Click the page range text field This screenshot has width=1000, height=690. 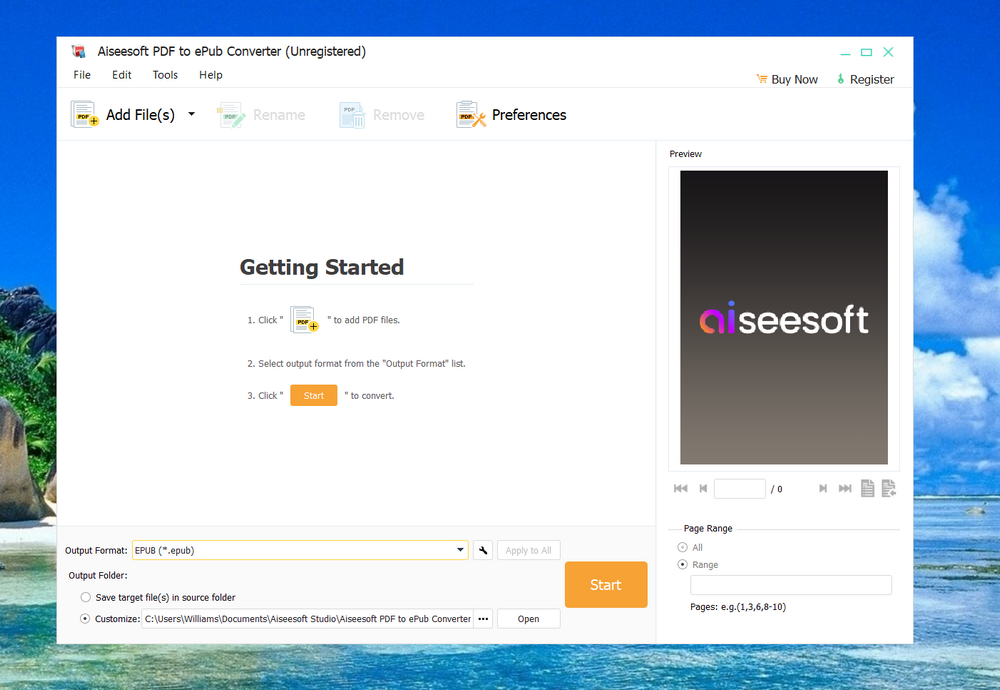coord(791,585)
